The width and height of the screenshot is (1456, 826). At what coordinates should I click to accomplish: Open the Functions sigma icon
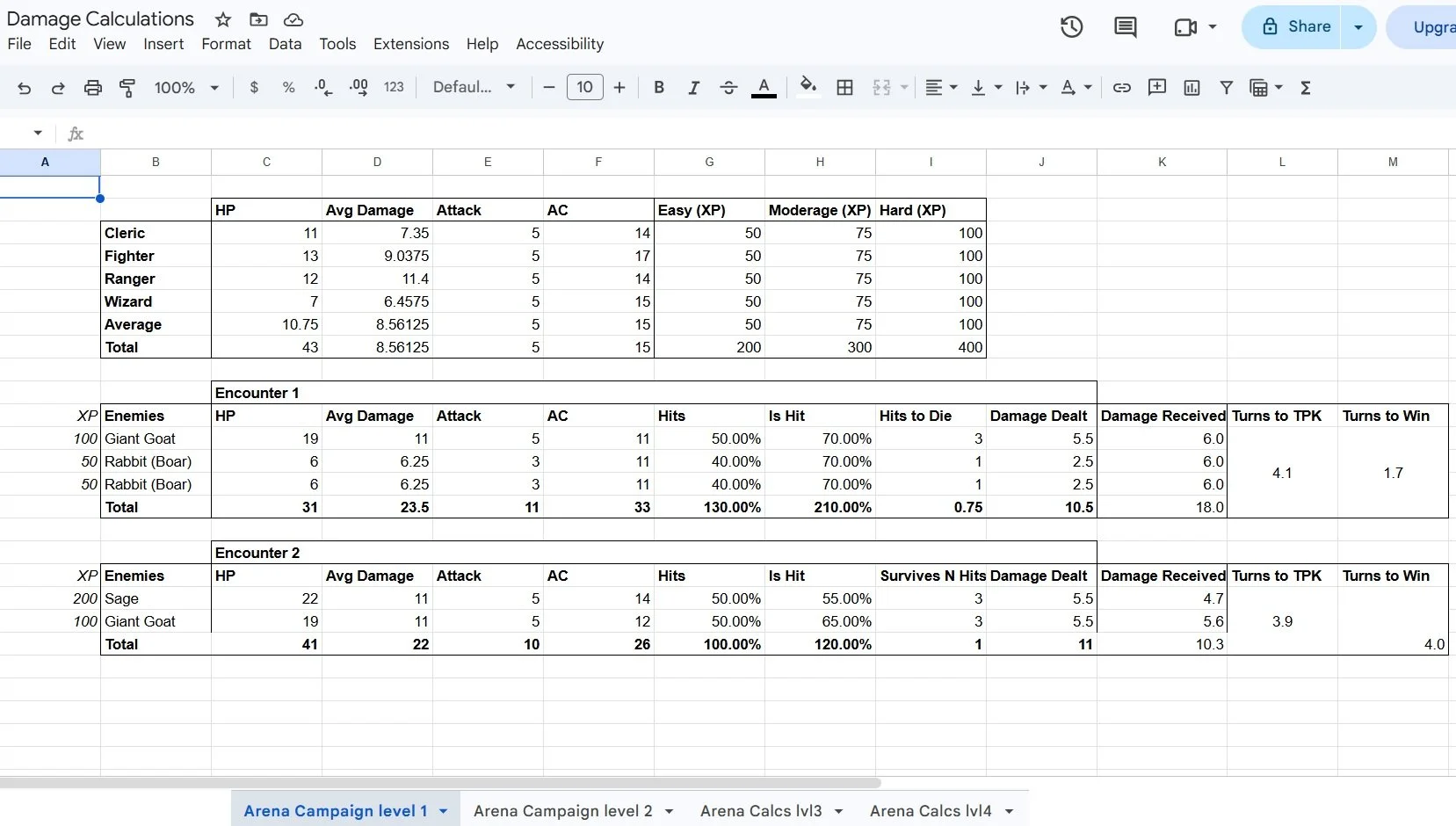pos(1306,88)
